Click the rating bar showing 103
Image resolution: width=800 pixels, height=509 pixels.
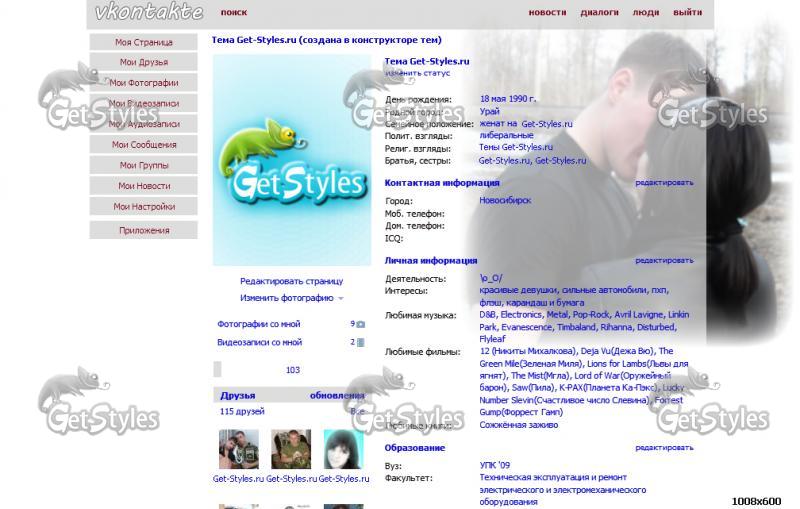click(291, 369)
